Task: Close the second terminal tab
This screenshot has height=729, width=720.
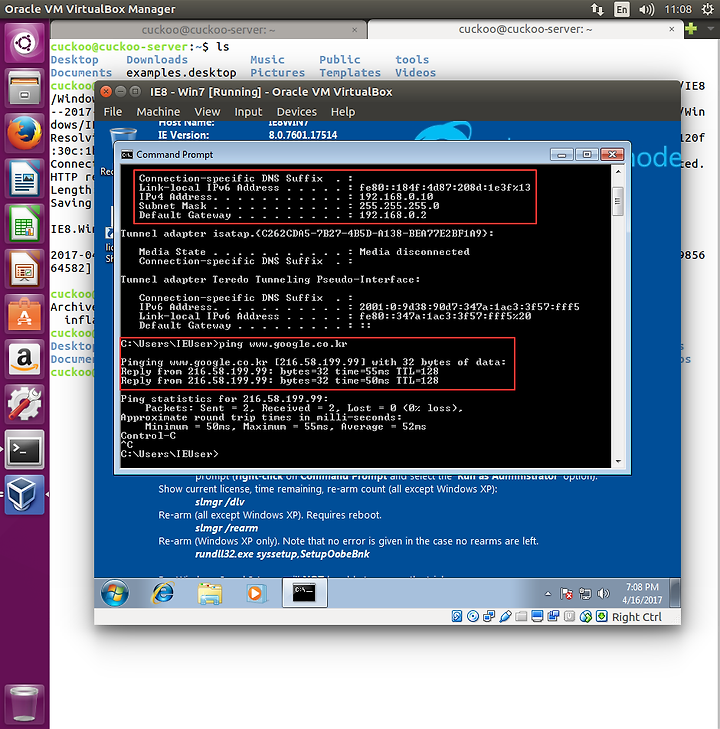Action: [x=672, y=29]
